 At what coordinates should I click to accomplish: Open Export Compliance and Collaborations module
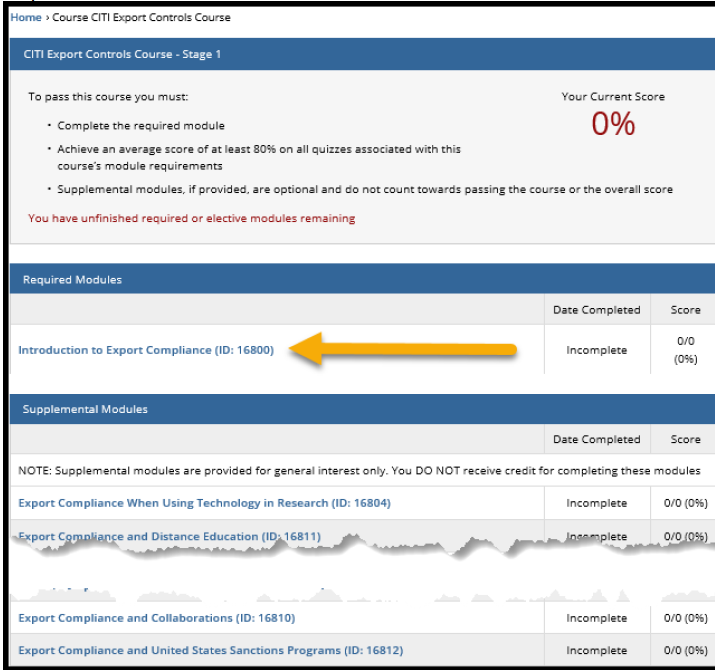click(157, 618)
